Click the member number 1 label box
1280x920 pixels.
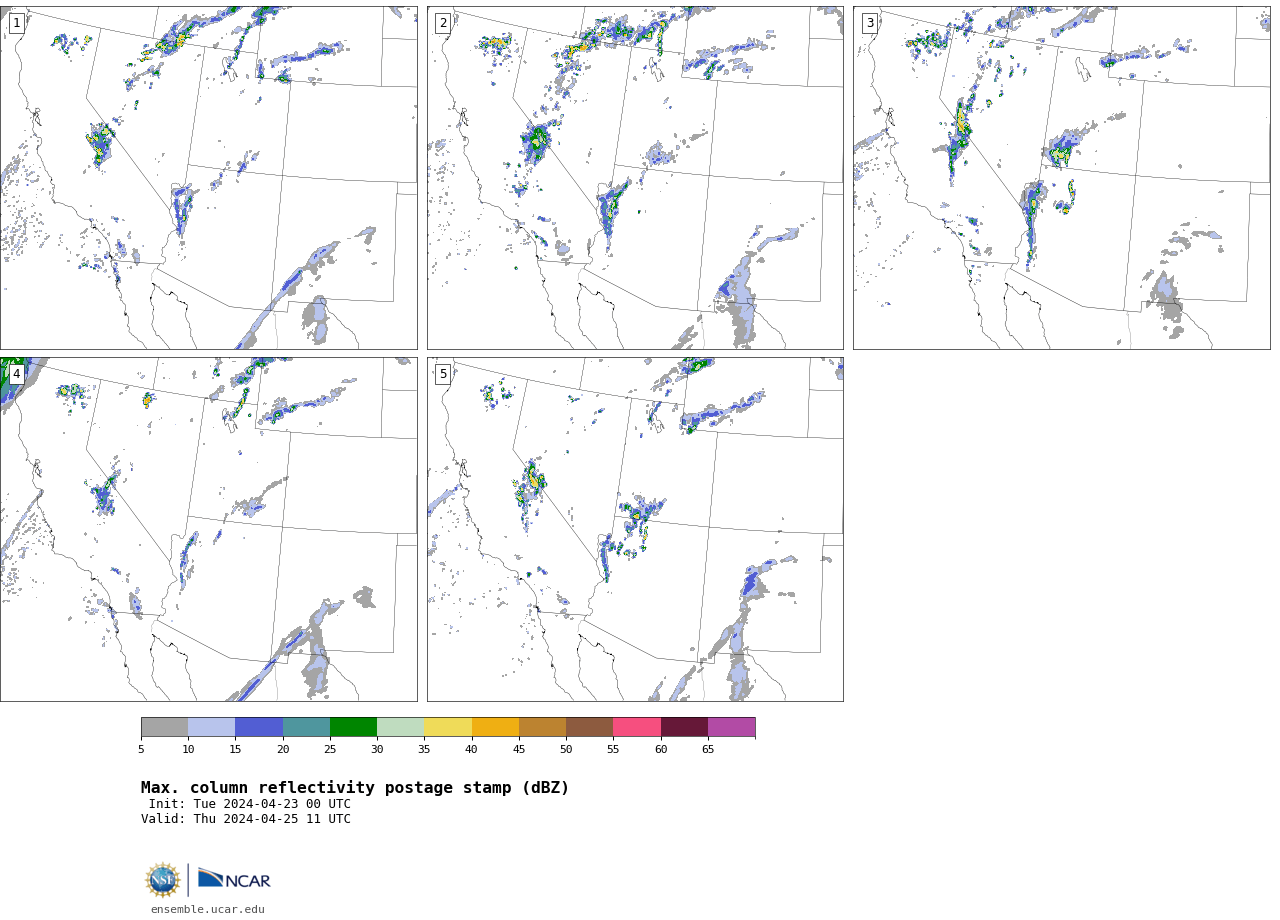pyautogui.click(x=16, y=23)
